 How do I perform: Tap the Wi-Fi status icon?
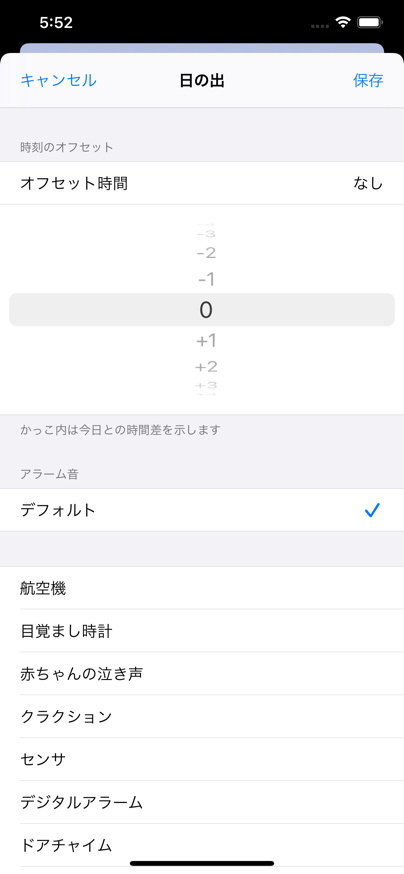tap(343, 23)
